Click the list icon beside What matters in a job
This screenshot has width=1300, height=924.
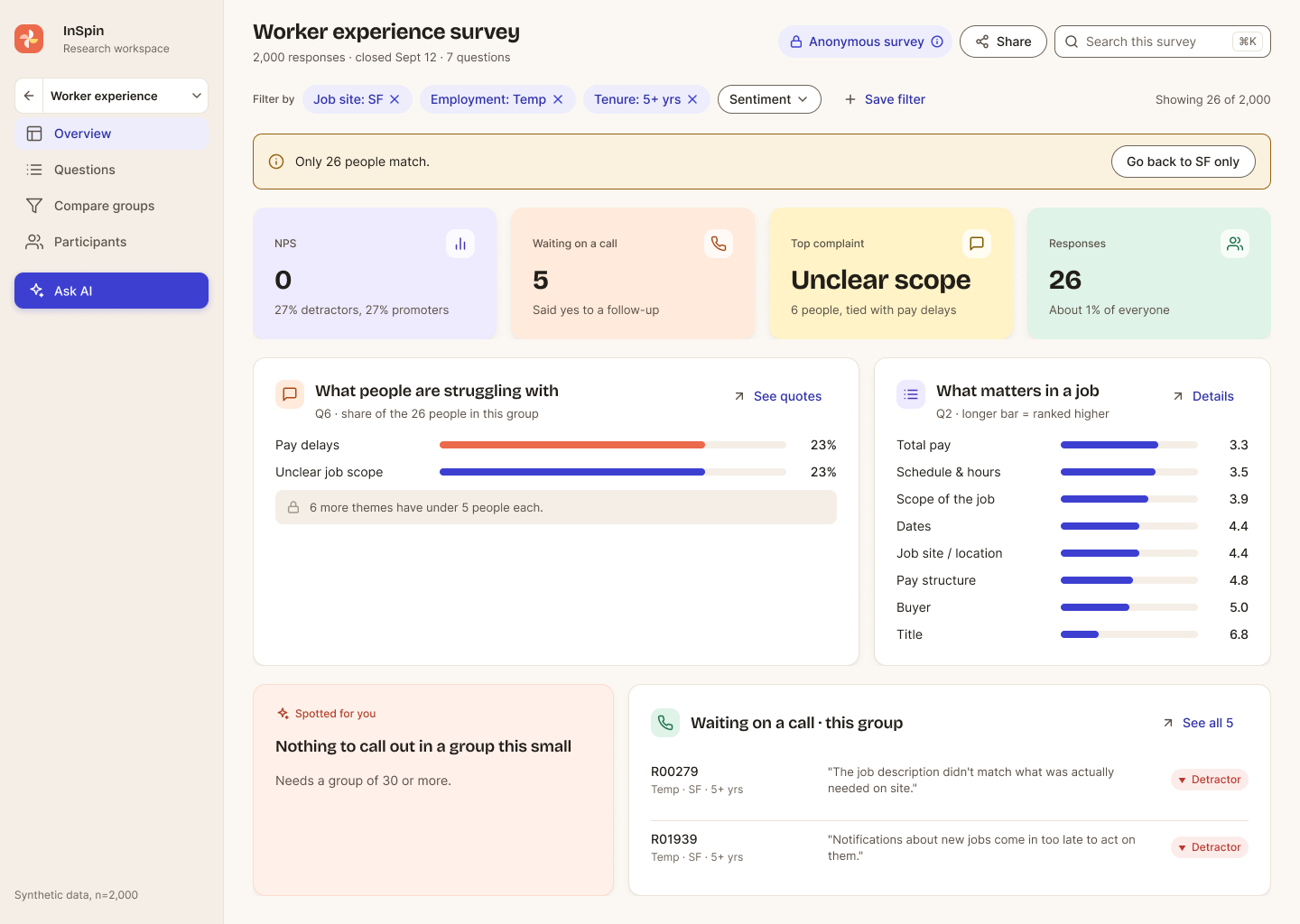coord(911,394)
